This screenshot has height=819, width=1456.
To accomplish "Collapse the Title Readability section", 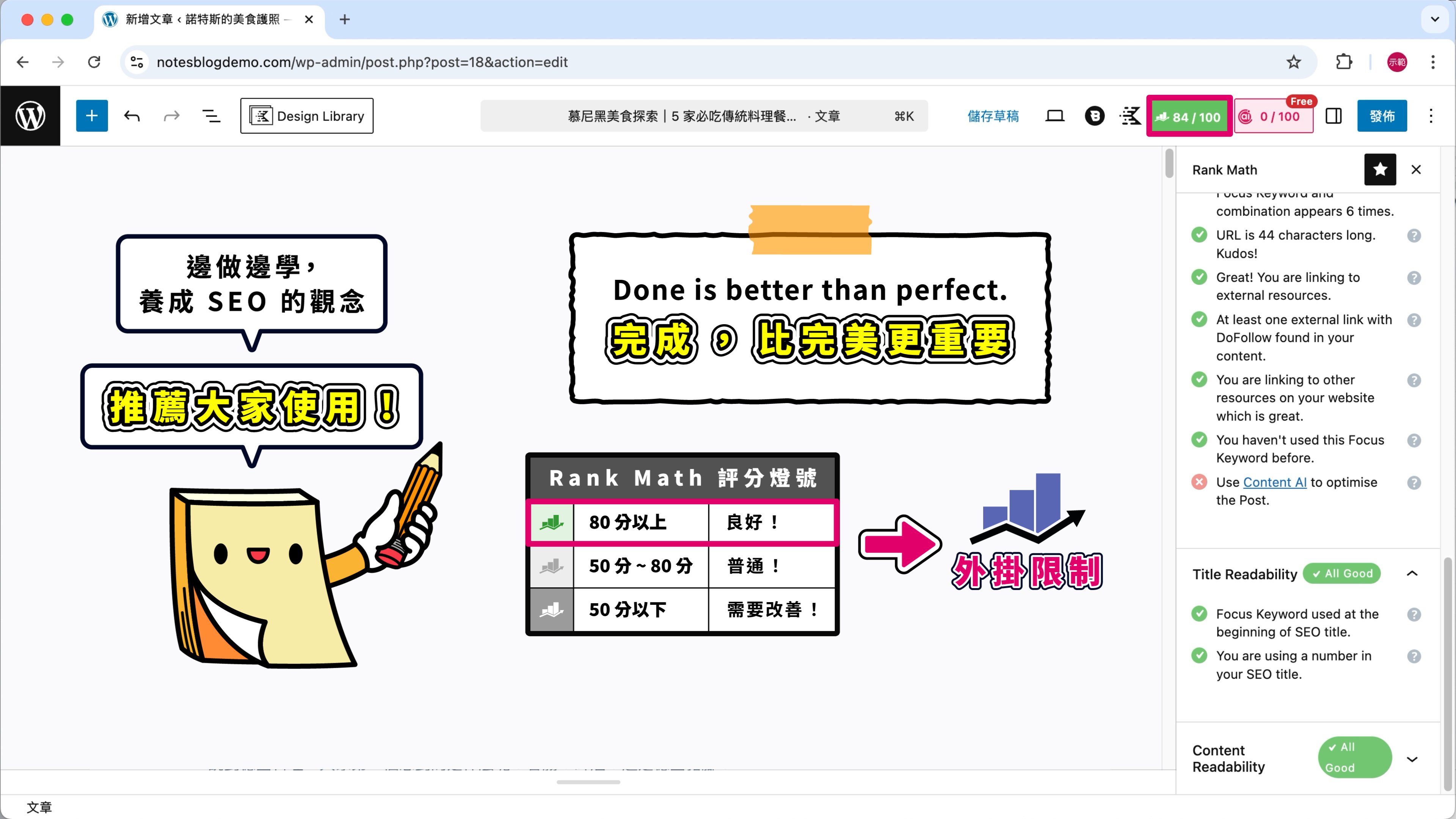I will click(x=1412, y=574).
